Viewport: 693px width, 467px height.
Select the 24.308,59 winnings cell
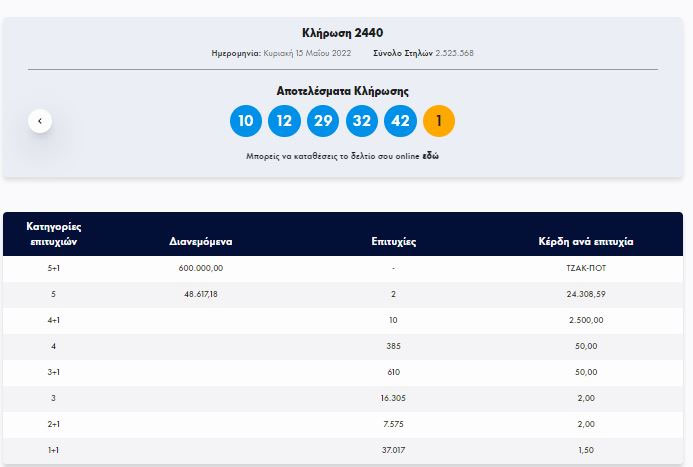(586, 295)
